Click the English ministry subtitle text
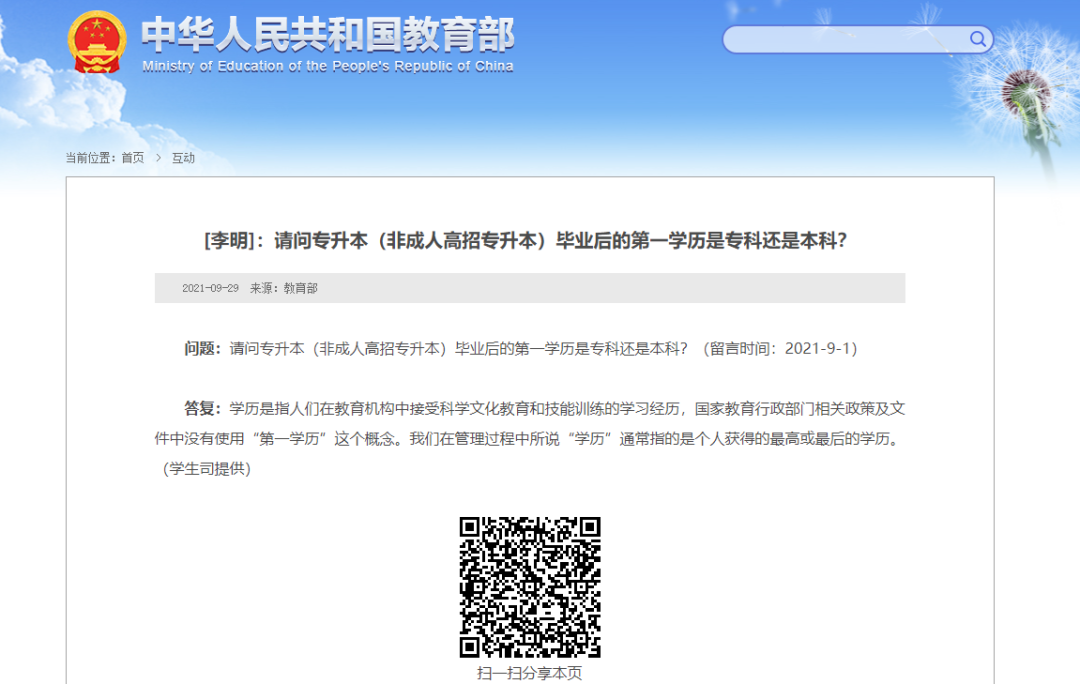The height and width of the screenshot is (684, 1080). (x=330, y=67)
